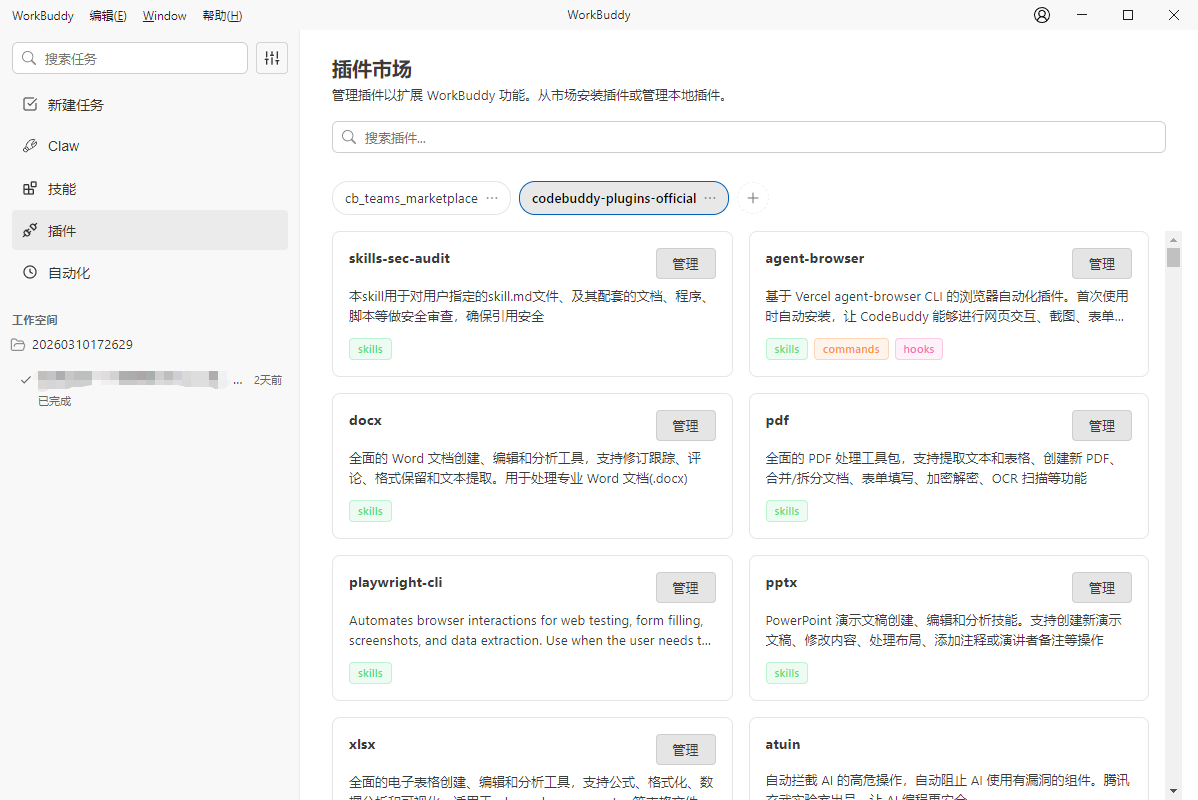Click the magnifier icon in task search
The image size is (1198, 800).
pyautogui.click(x=29, y=58)
